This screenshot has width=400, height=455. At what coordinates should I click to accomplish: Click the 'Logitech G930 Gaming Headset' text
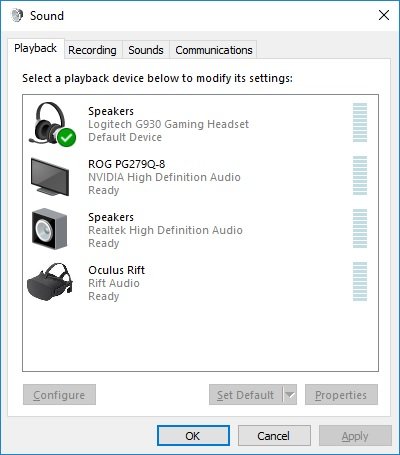click(x=168, y=124)
